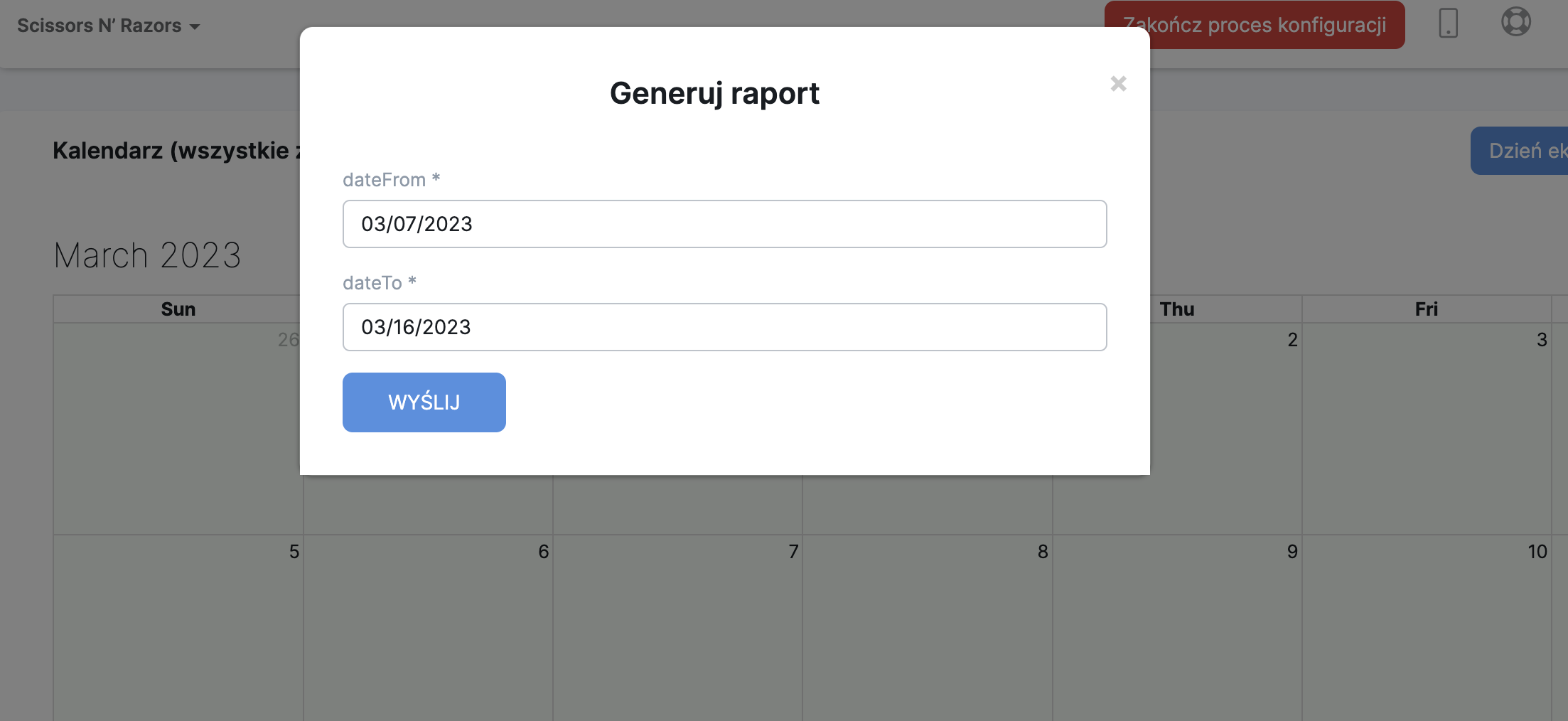Select March 7 calendar cell
The image size is (1568, 721).
tap(678, 626)
